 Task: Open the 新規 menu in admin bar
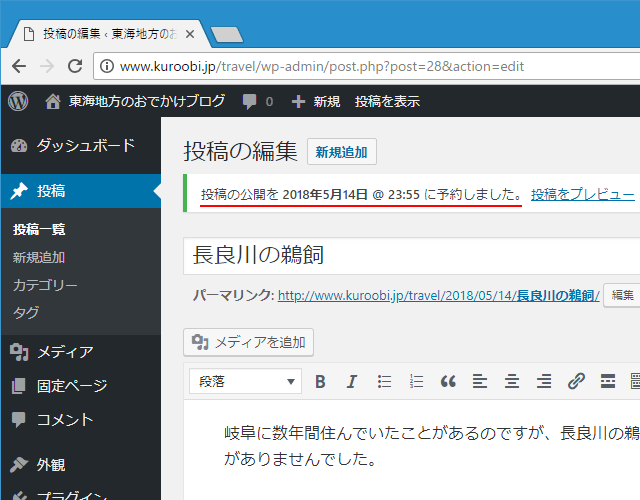(x=316, y=101)
